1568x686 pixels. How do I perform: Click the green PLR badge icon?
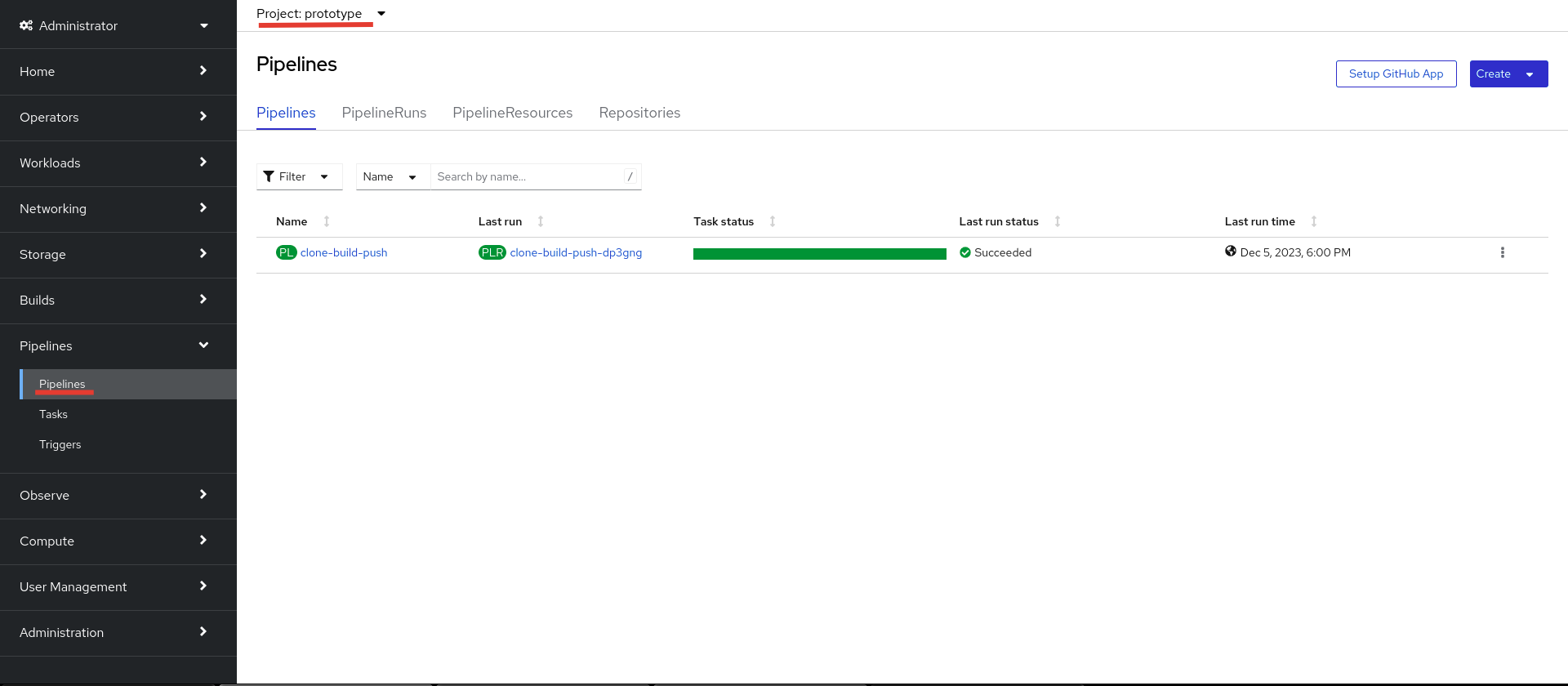[x=492, y=252]
